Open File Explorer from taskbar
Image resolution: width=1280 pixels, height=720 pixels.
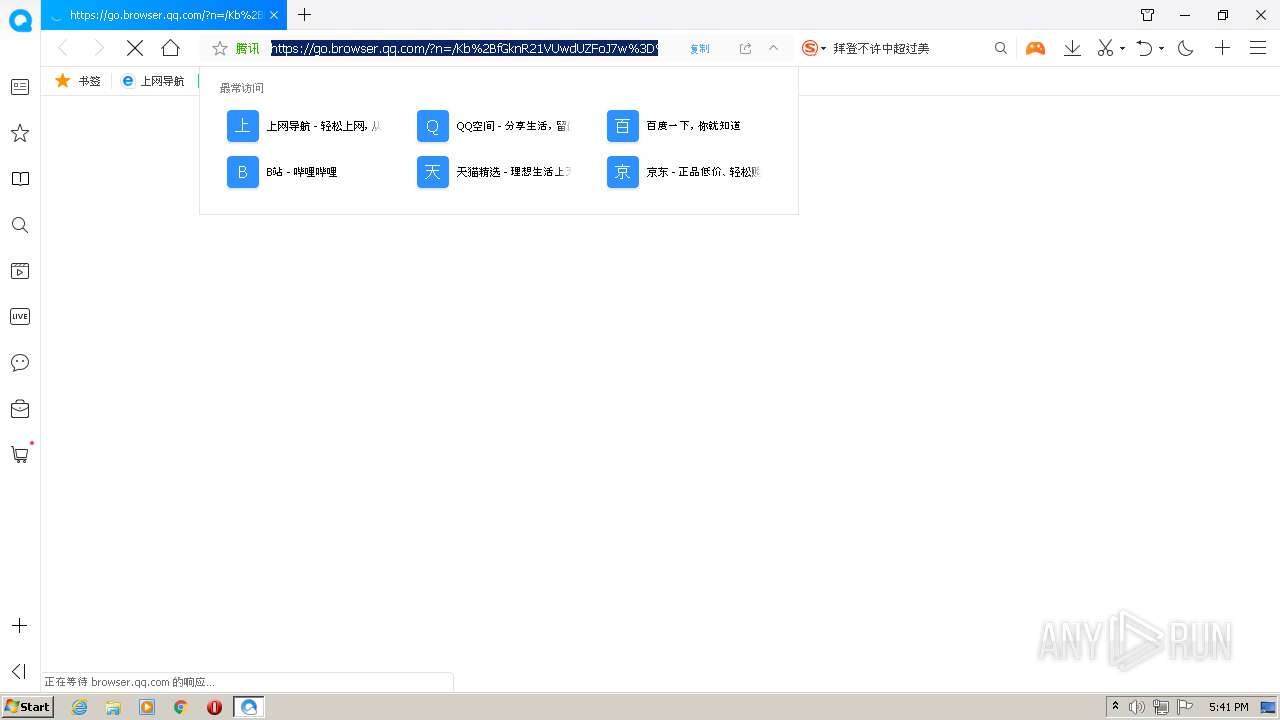click(x=113, y=707)
